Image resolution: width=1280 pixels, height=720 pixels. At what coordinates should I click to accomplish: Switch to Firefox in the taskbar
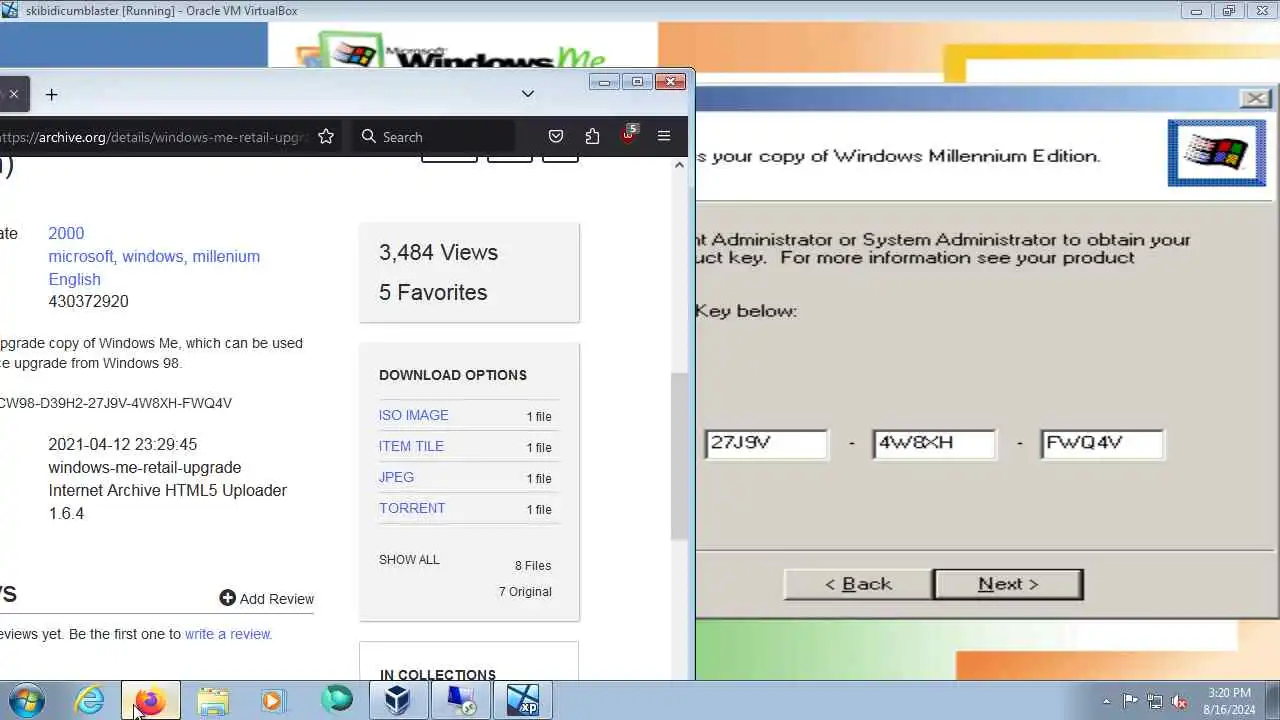coord(151,701)
